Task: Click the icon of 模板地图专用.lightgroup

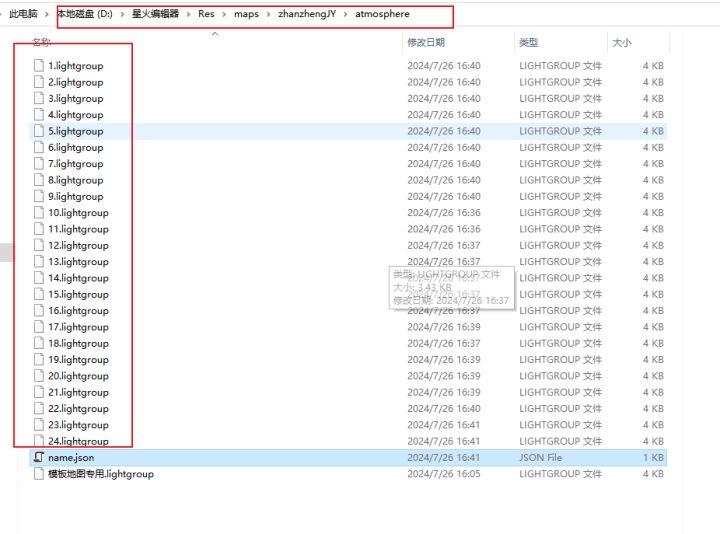Action: click(x=39, y=474)
